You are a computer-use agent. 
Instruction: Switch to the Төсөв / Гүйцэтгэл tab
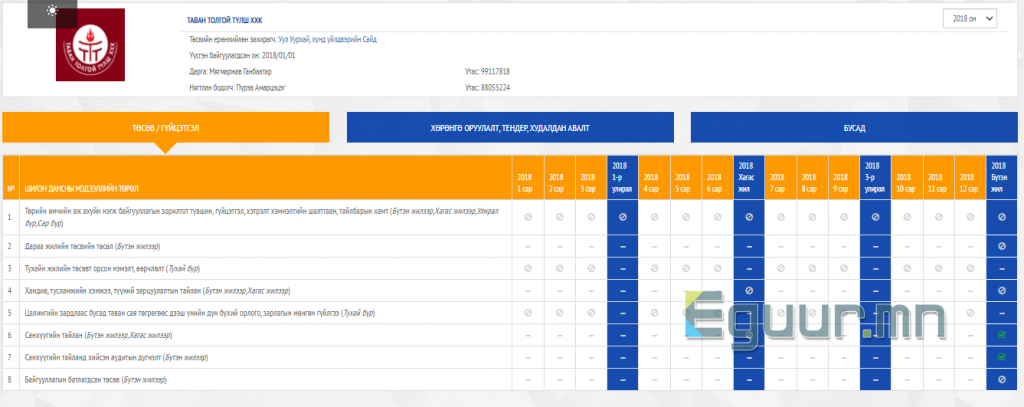click(x=165, y=128)
